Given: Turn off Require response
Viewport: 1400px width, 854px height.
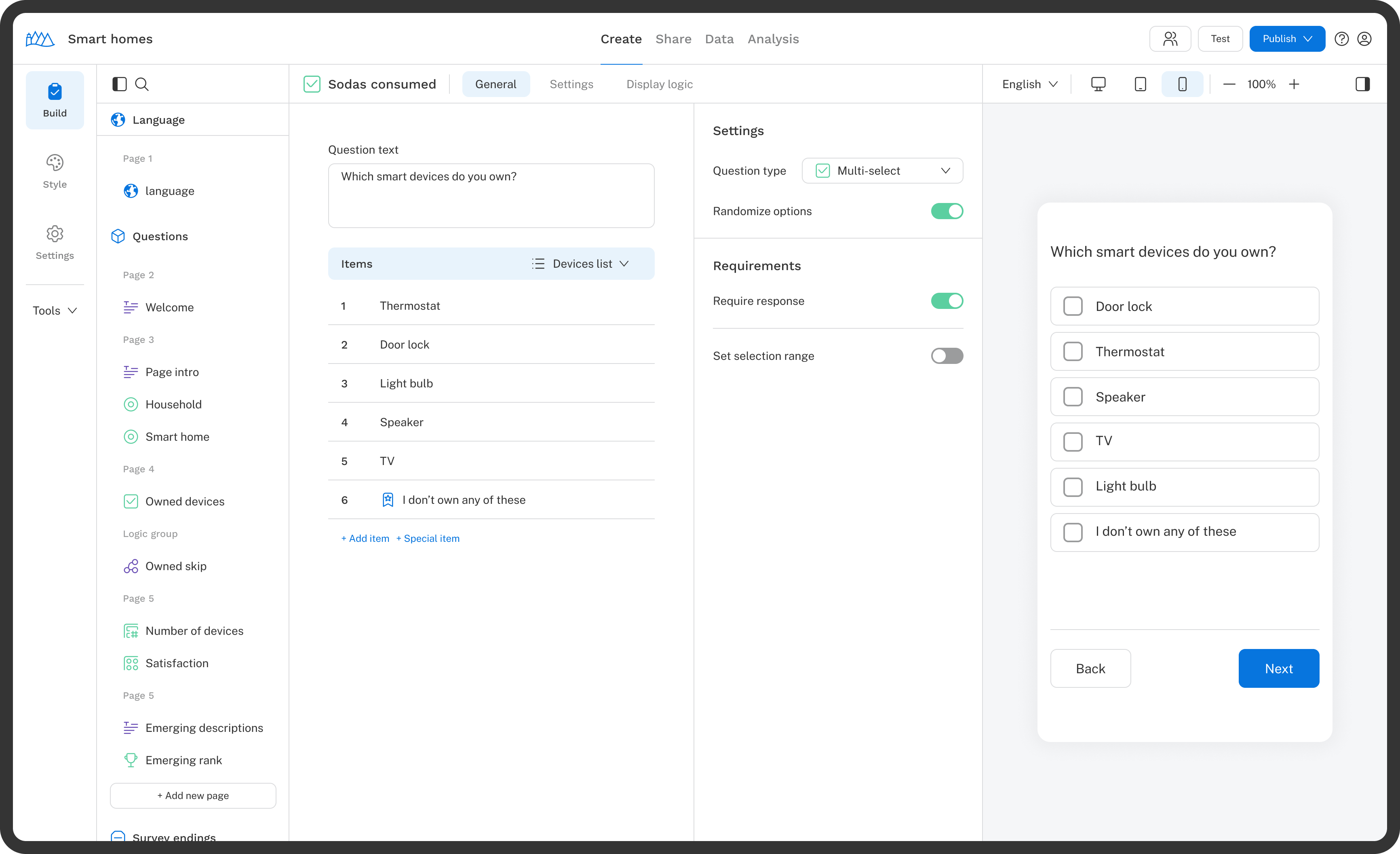Looking at the screenshot, I should 947,301.
